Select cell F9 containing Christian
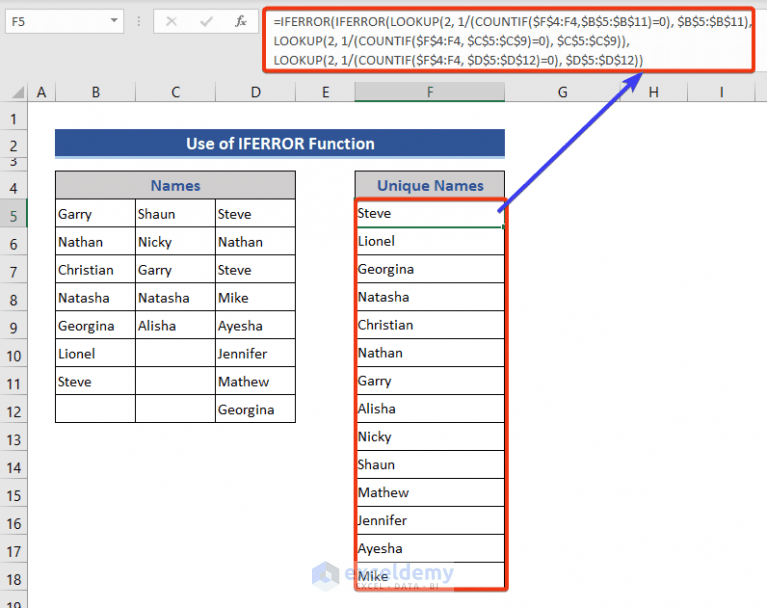The image size is (767, 608). pyautogui.click(x=429, y=325)
